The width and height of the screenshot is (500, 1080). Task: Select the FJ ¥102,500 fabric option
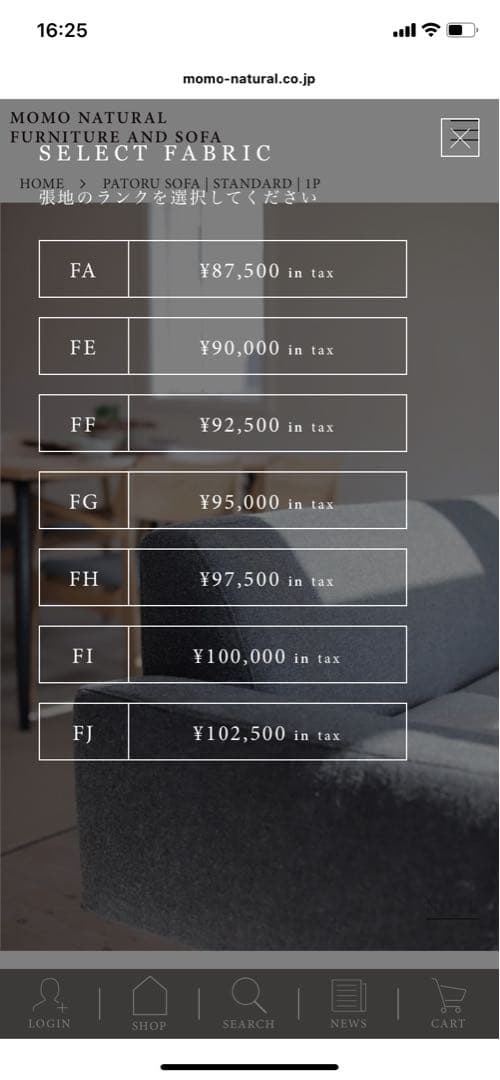point(222,732)
